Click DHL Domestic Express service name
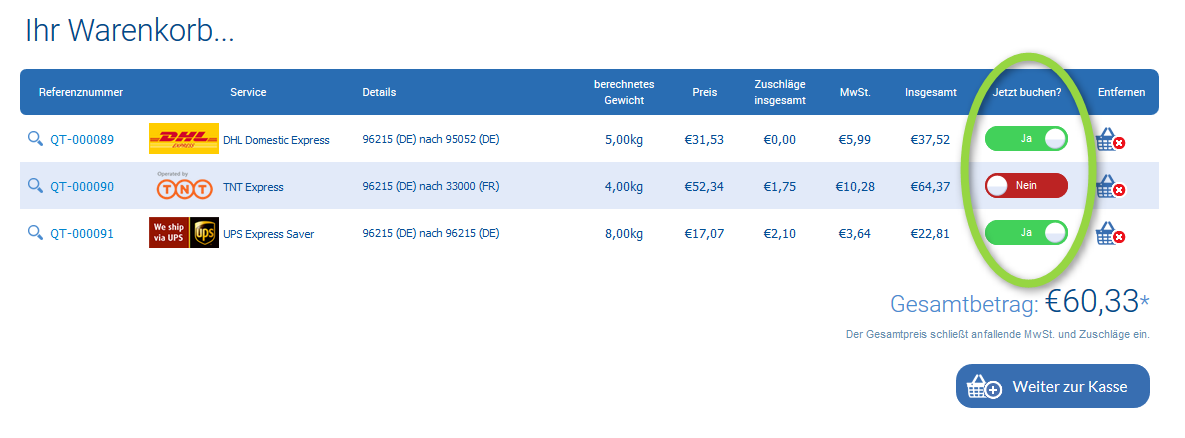The height and width of the screenshot is (438, 1185). pyautogui.click(x=276, y=140)
